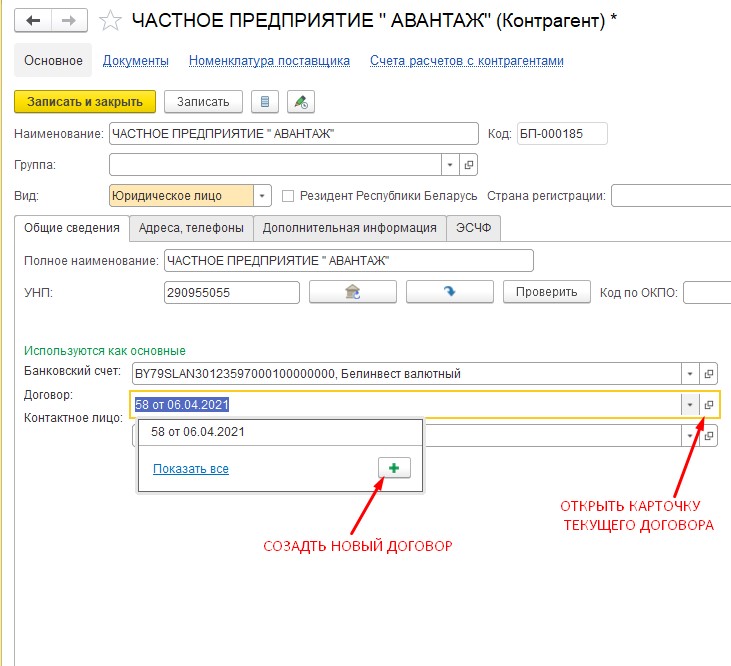Click the Записать button
Screen dimensions: 731x666
tap(203, 102)
